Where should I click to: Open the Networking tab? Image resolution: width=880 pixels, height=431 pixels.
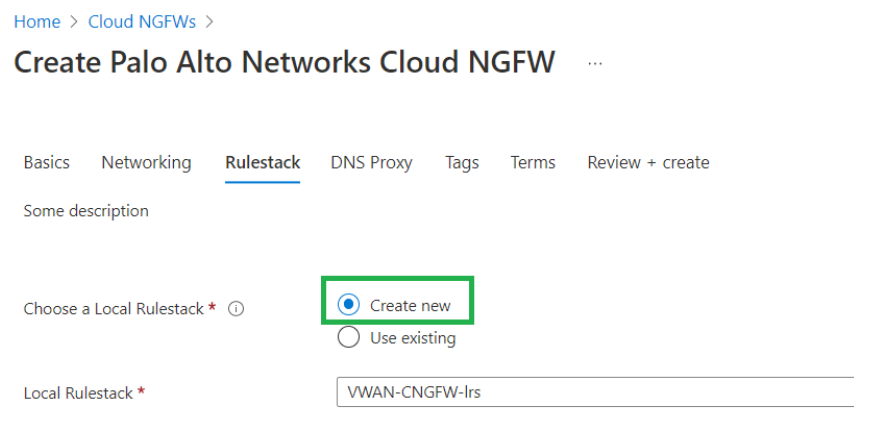point(146,162)
